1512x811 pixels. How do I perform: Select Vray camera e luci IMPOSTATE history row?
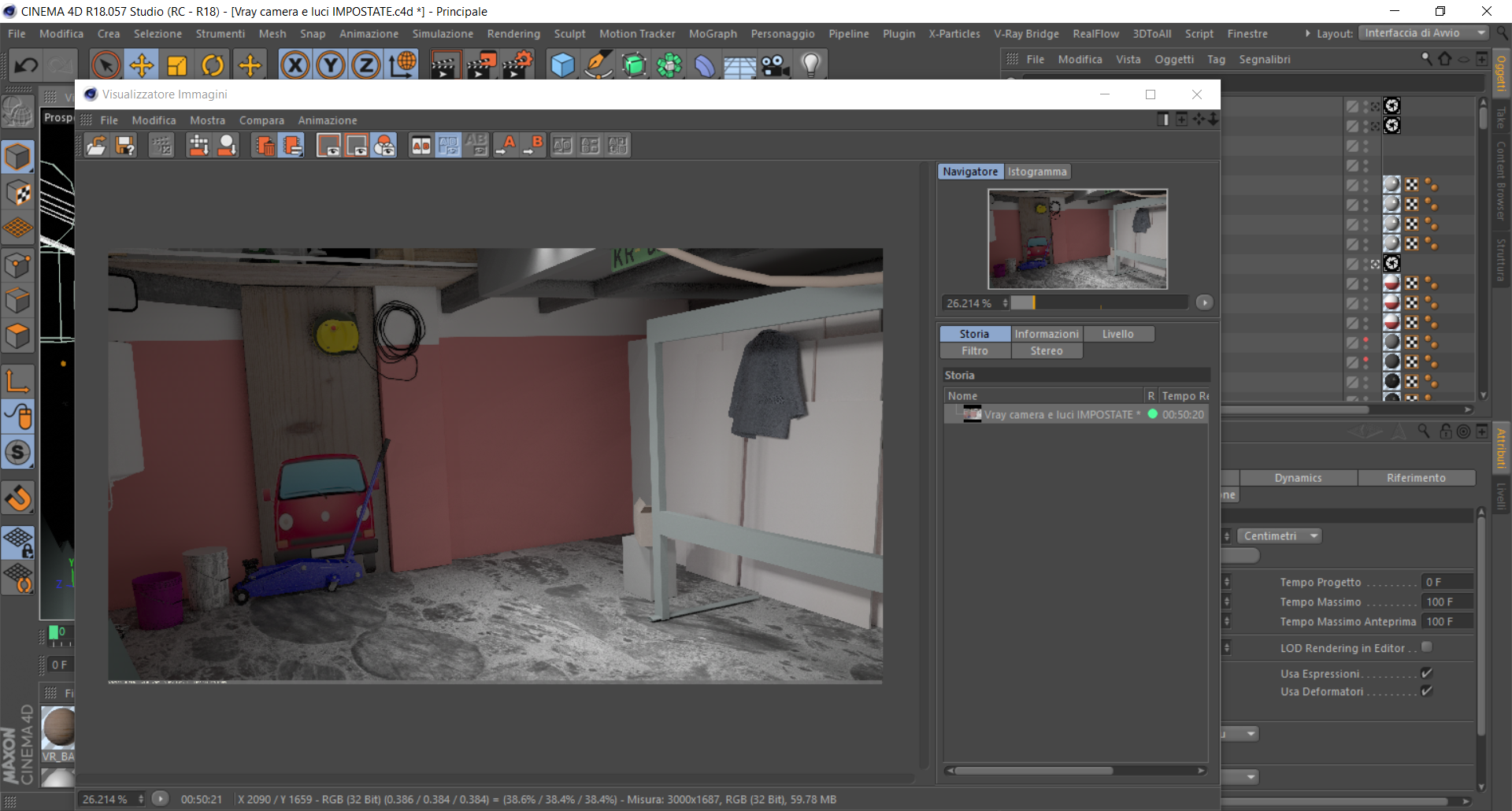1076,414
